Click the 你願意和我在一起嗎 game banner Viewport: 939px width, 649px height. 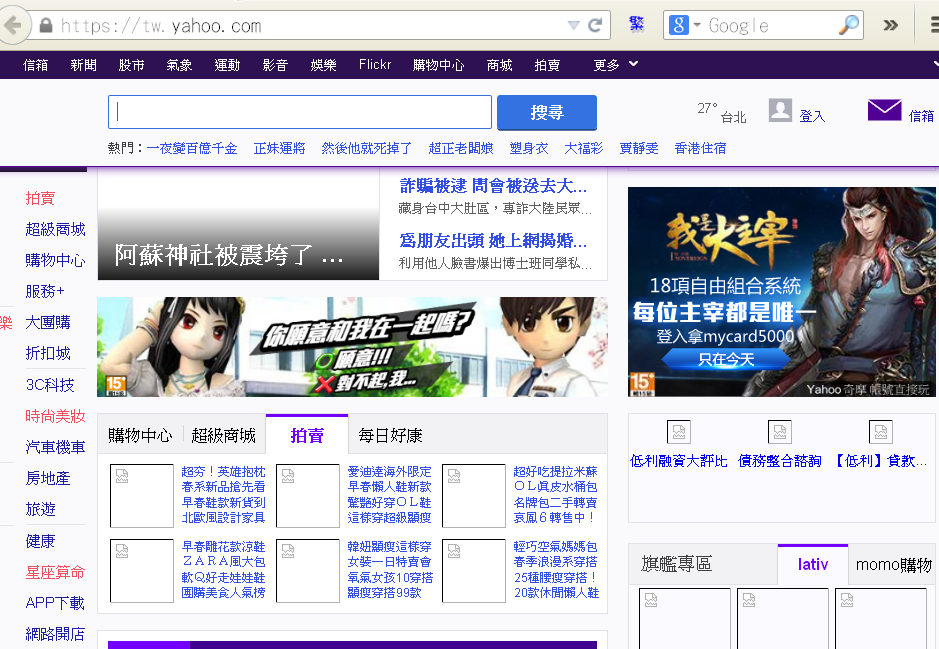pyautogui.click(x=352, y=347)
